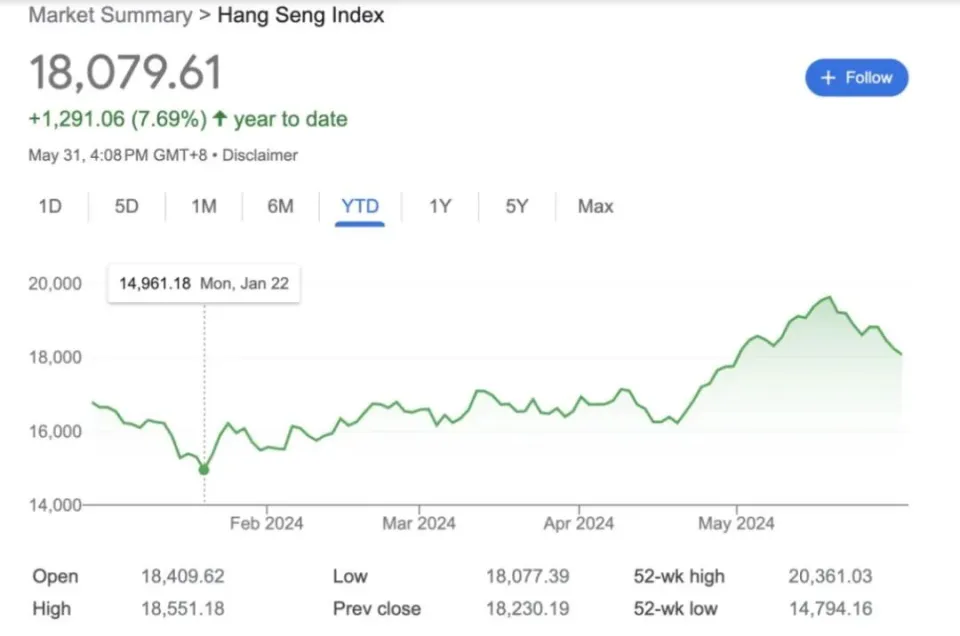Click the Feb 2024 axis label
This screenshot has height=636, width=960.
[x=266, y=523]
